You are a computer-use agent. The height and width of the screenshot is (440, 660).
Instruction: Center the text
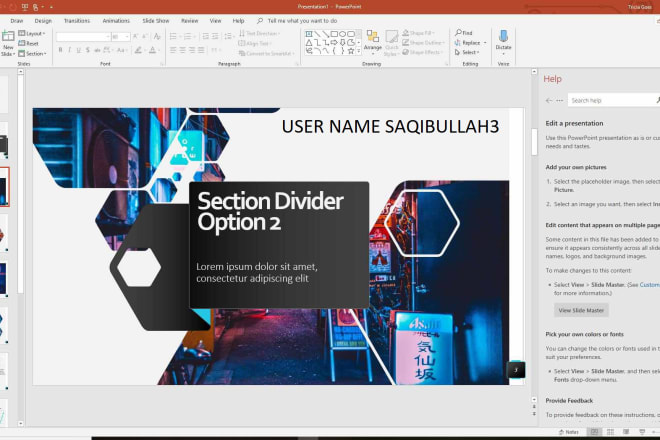tap(182, 50)
